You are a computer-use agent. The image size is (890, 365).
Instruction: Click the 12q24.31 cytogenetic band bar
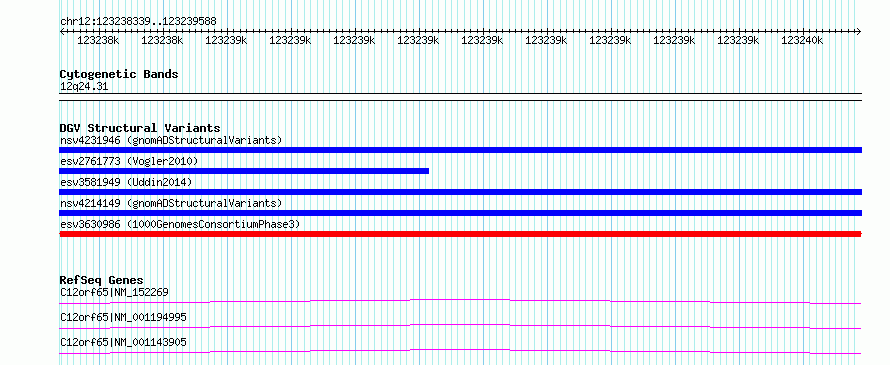(x=460, y=97)
